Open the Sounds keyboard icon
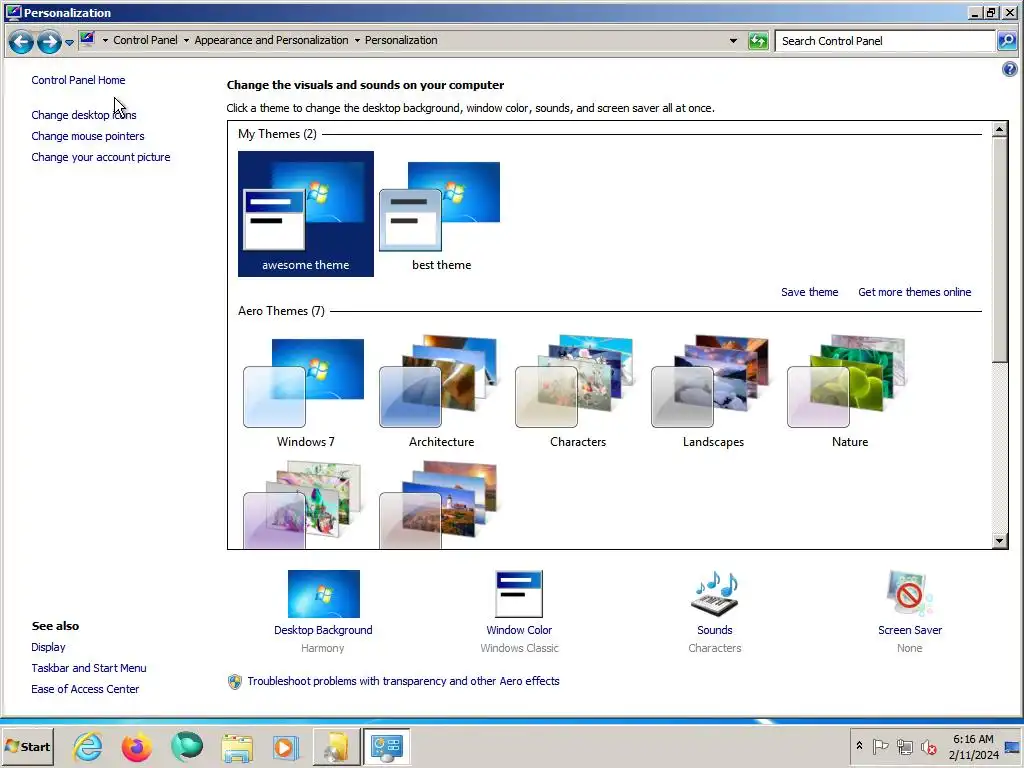The image size is (1024, 768). pos(714,594)
